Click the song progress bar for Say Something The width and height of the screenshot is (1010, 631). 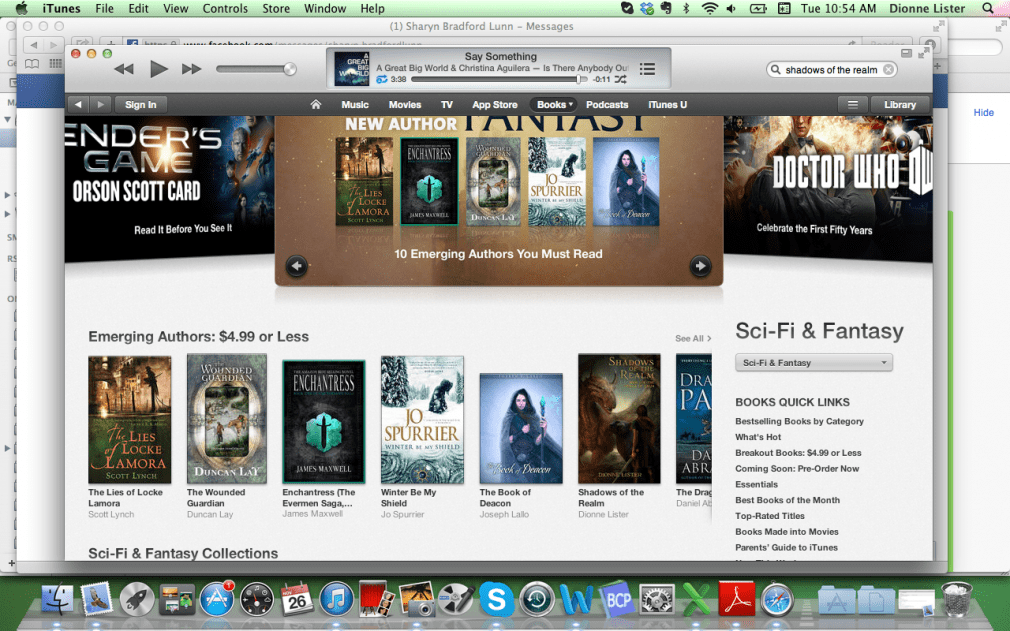(499, 79)
